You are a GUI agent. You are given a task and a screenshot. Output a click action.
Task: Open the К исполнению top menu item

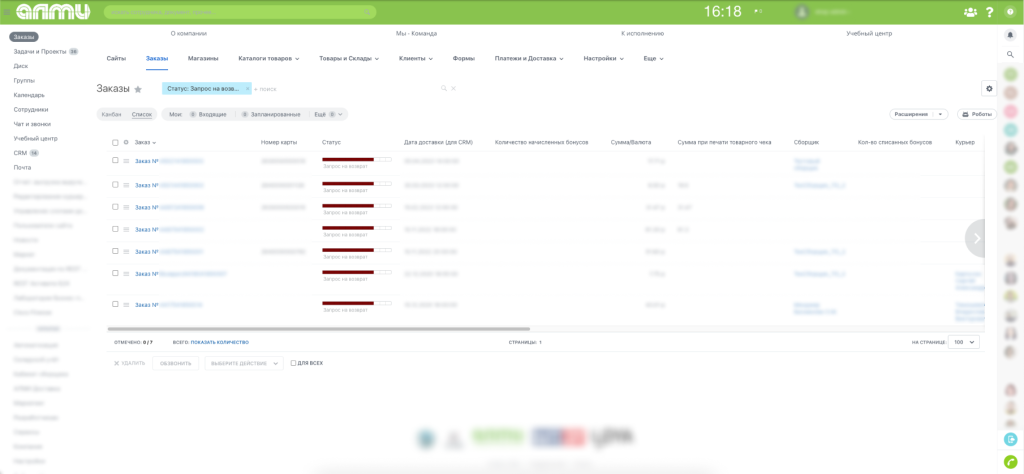(642, 33)
